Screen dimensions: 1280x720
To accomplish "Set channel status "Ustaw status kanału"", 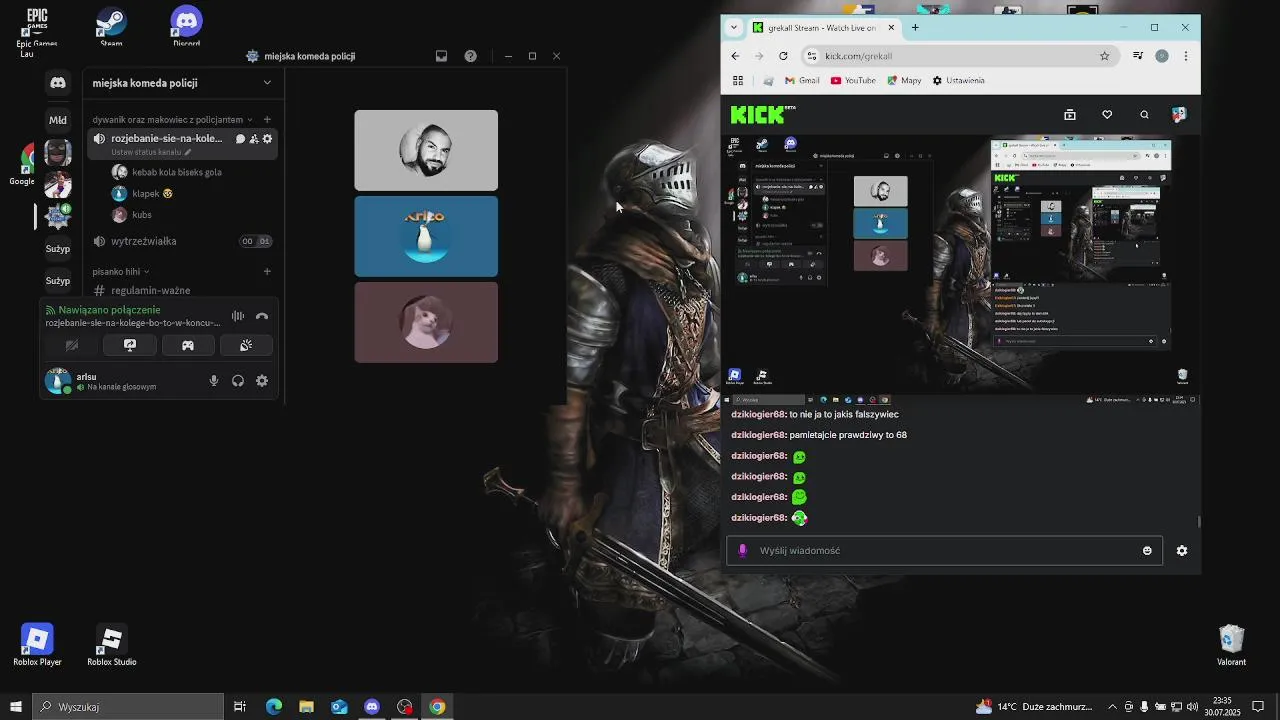I will click(151, 153).
